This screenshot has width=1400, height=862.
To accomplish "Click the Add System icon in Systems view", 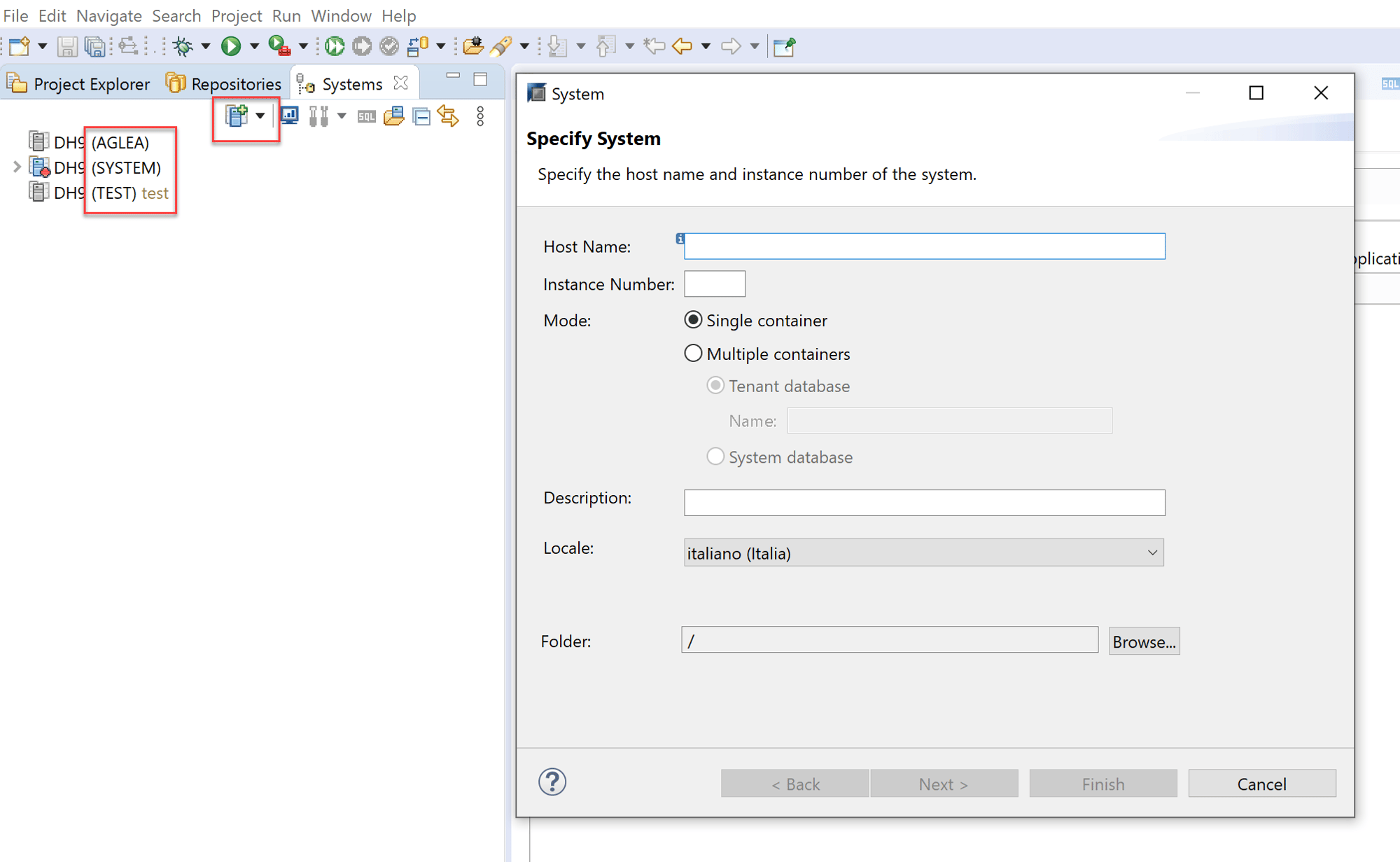I will pyautogui.click(x=237, y=116).
